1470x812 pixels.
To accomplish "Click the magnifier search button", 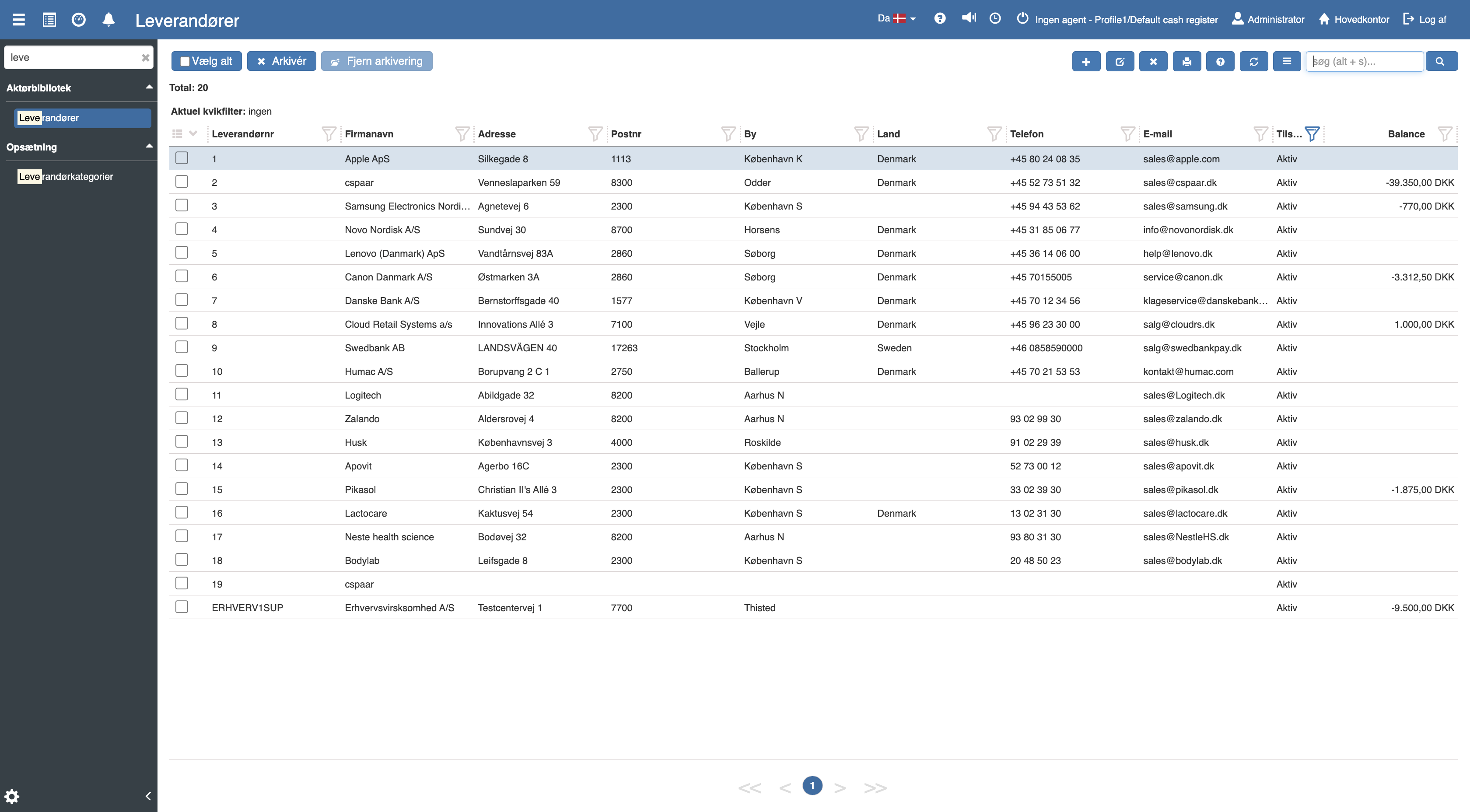I will click(x=1440, y=62).
